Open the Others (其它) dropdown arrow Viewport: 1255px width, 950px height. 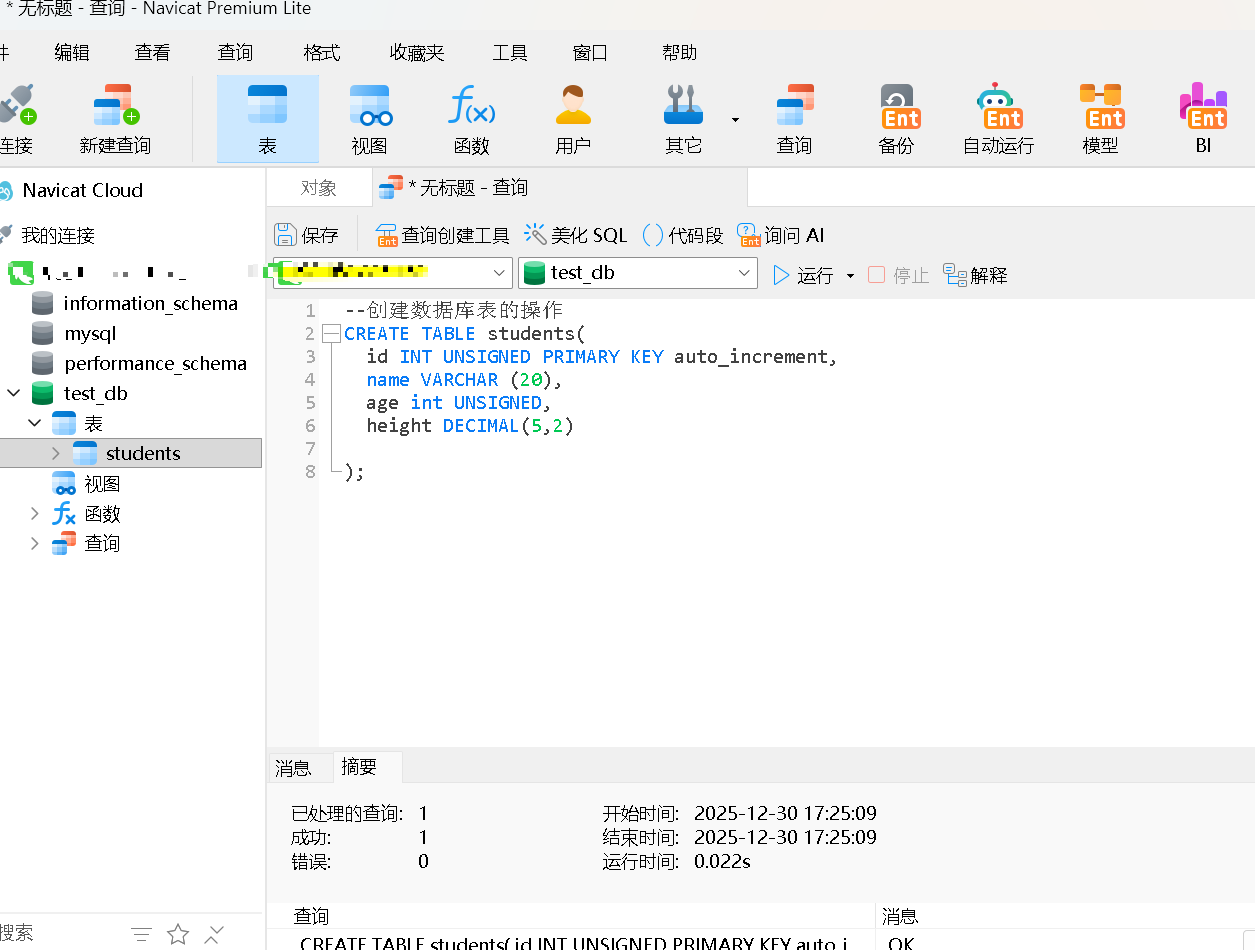735,120
